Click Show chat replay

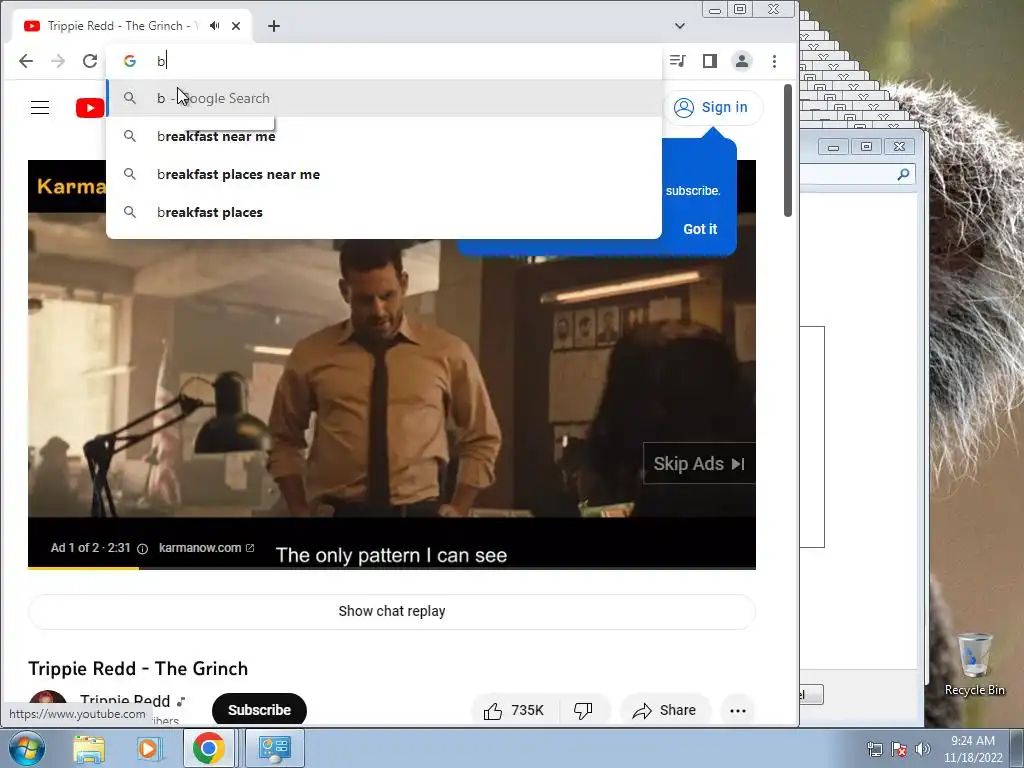pos(392,611)
